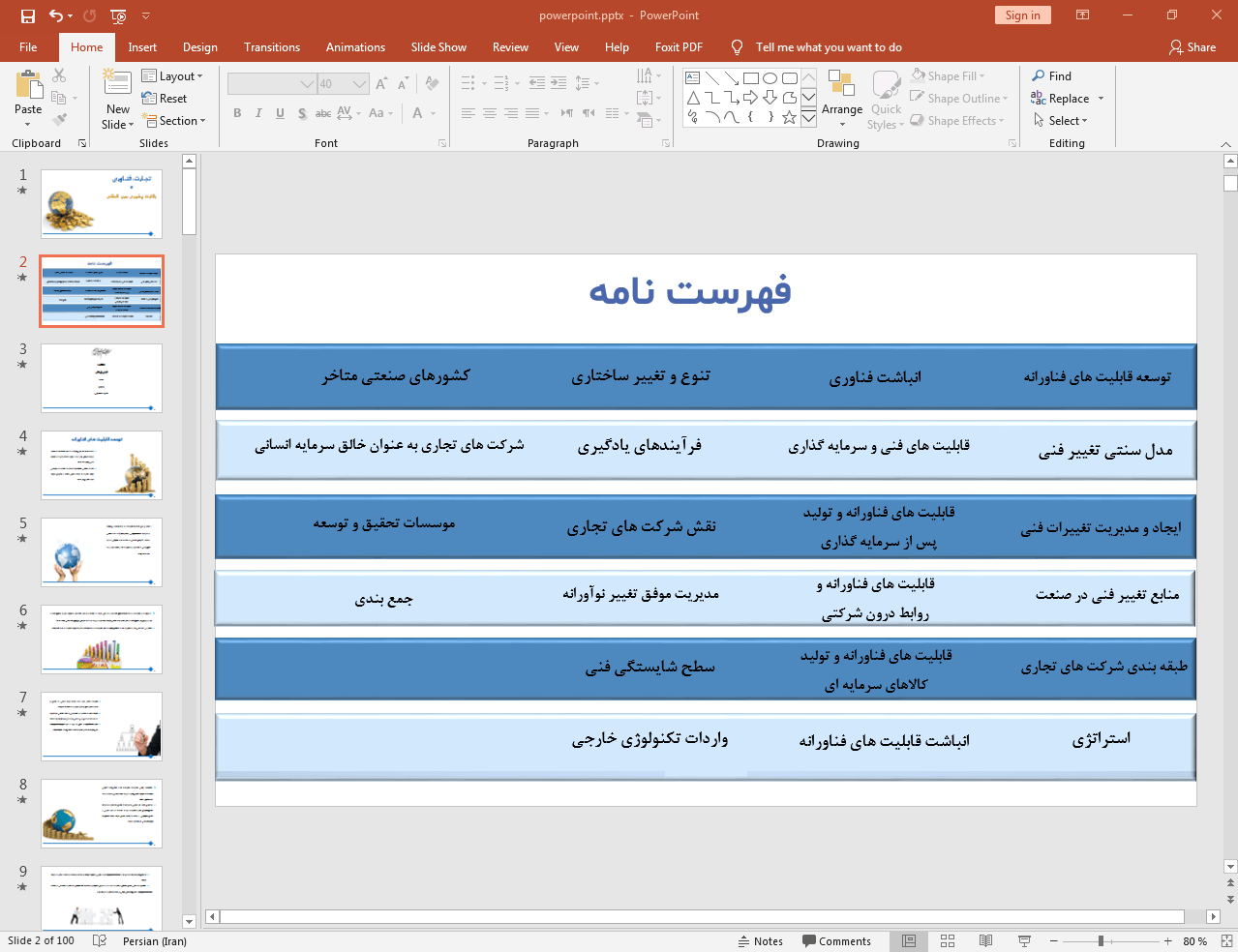
Task: Click the Paste clipboard icon
Action: point(28,85)
